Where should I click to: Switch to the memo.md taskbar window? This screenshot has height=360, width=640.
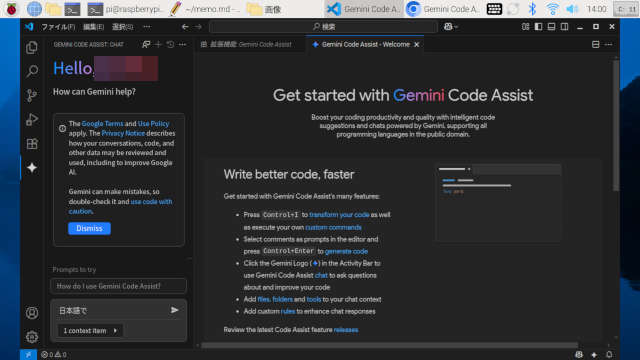click(205, 9)
